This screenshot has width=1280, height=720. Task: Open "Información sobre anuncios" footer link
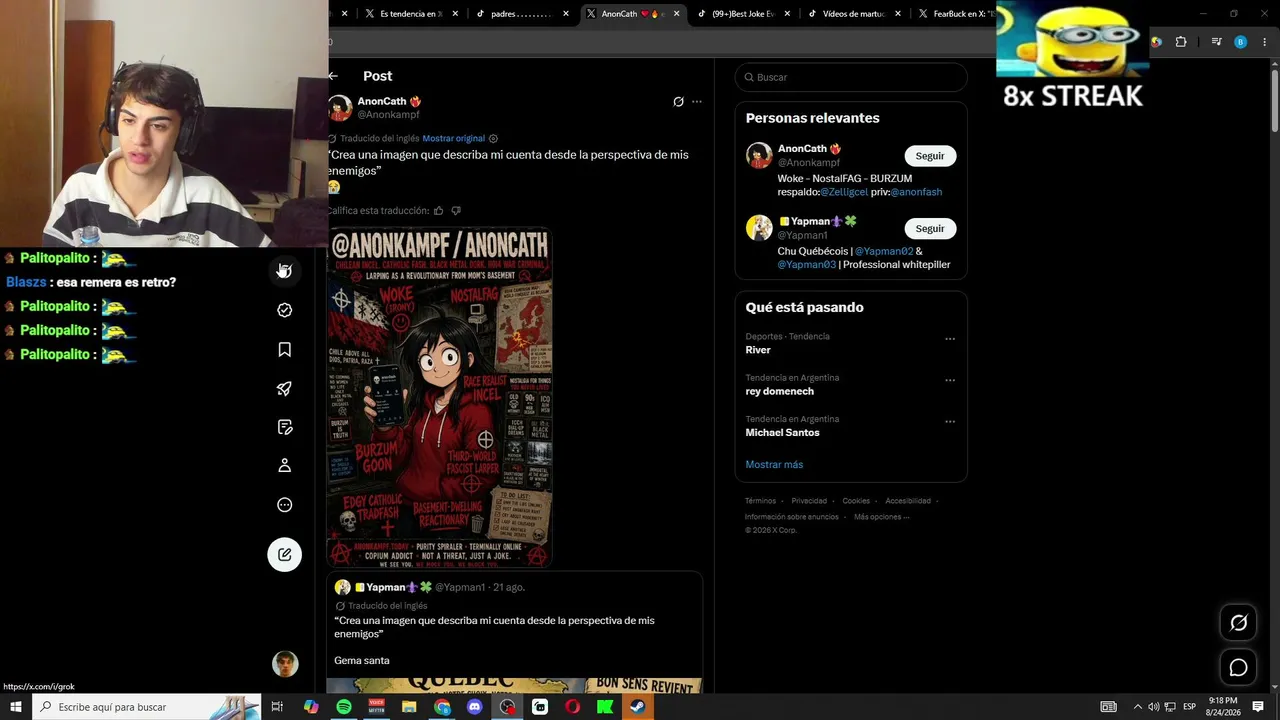tap(792, 517)
